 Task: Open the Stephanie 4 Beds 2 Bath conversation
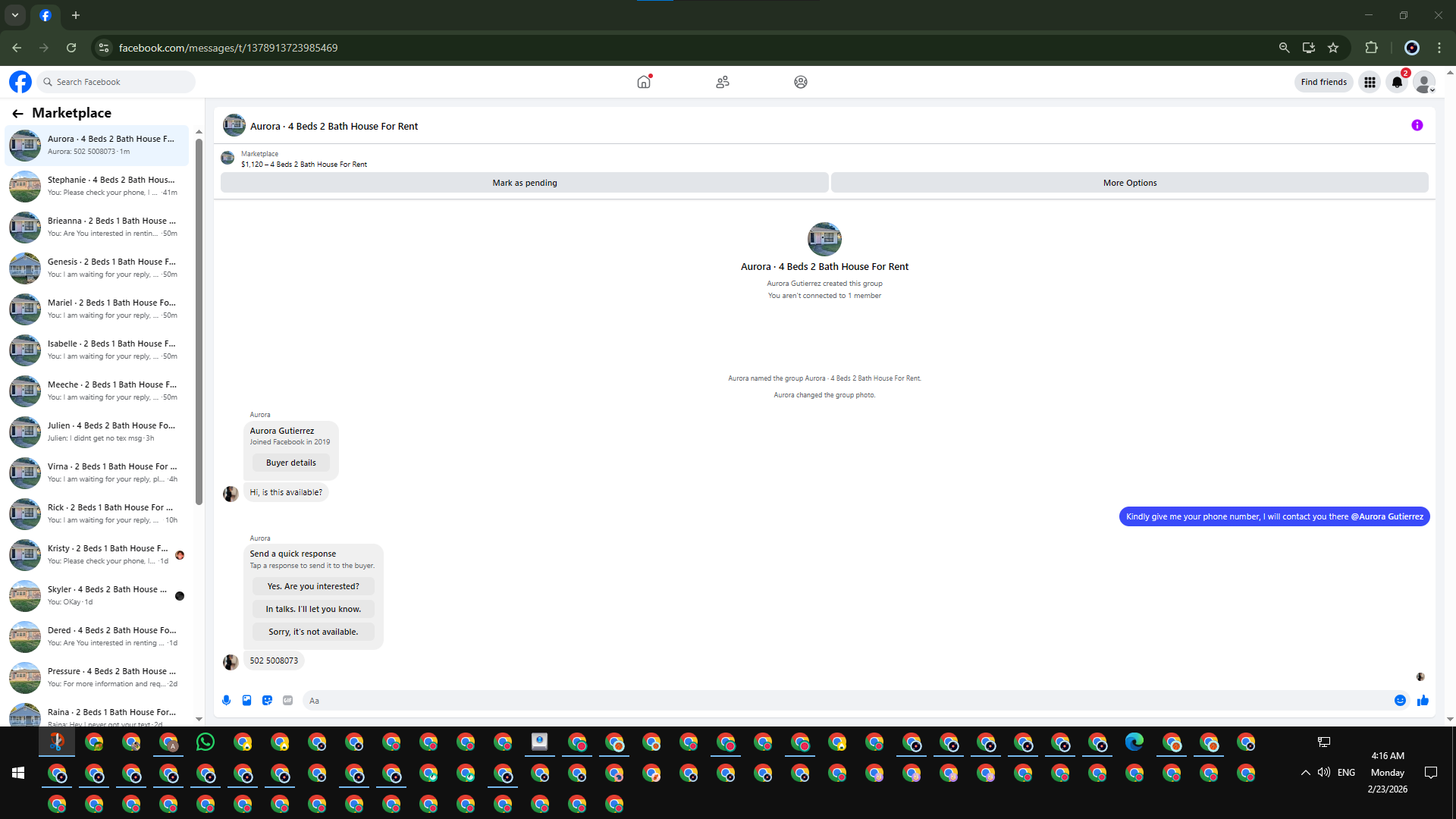[97, 187]
